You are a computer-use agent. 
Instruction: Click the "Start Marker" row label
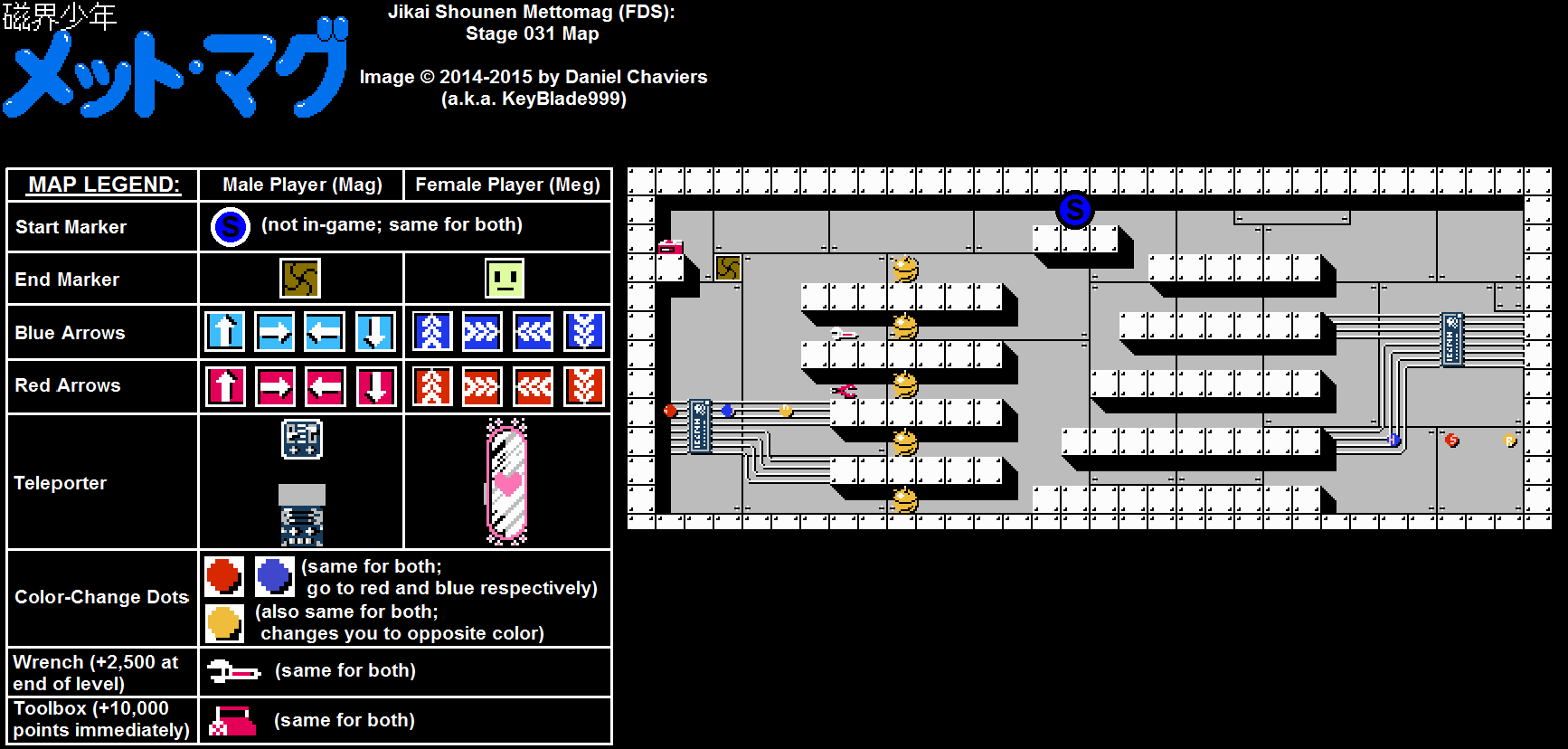pyautogui.click(x=71, y=227)
